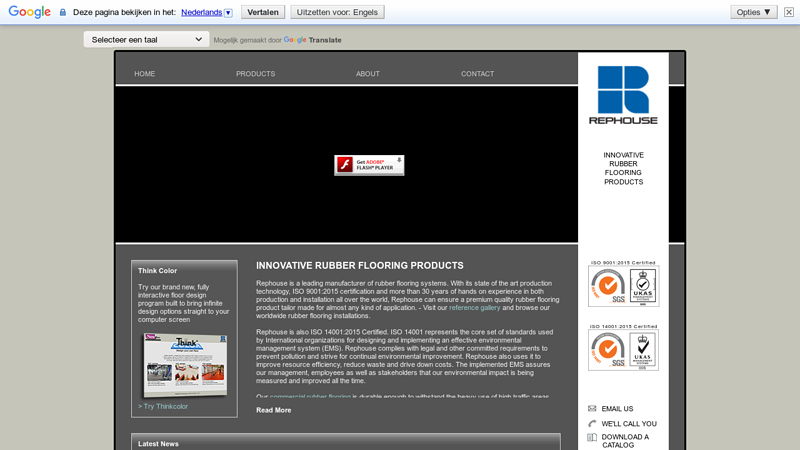Click the Google logo in translate bar
Screen dimensions: 800x450
[30, 12]
